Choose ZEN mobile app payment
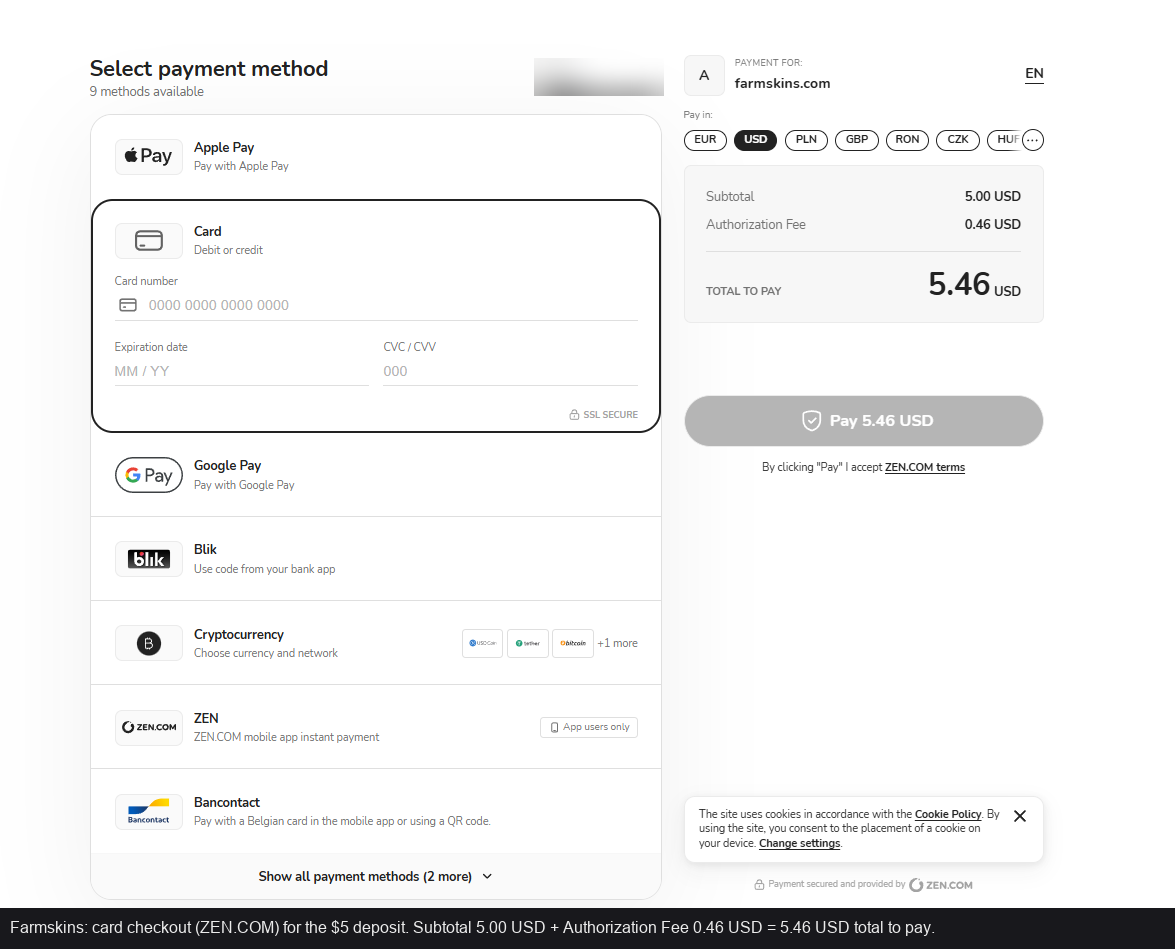The width and height of the screenshot is (1175, 949). [376, 727]
